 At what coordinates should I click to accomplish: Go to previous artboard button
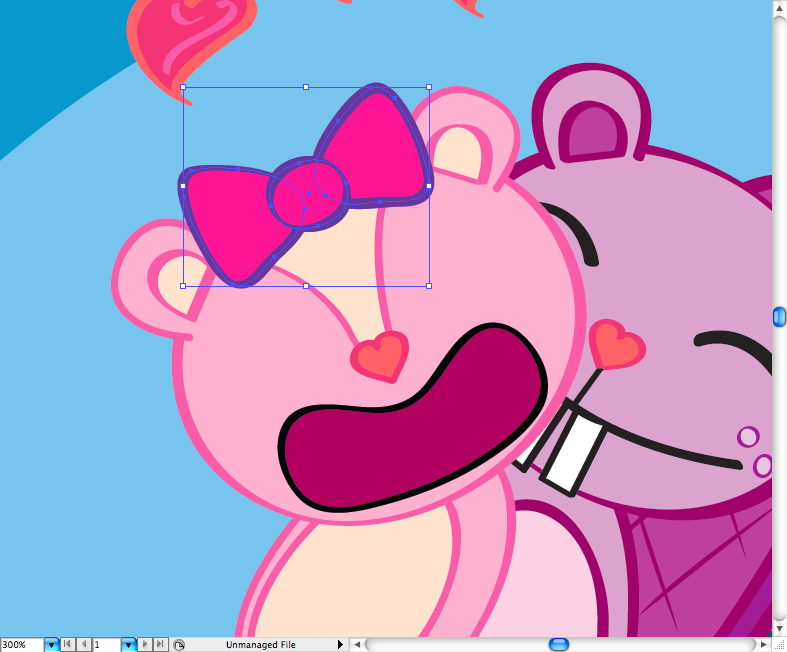click(83, 645)
